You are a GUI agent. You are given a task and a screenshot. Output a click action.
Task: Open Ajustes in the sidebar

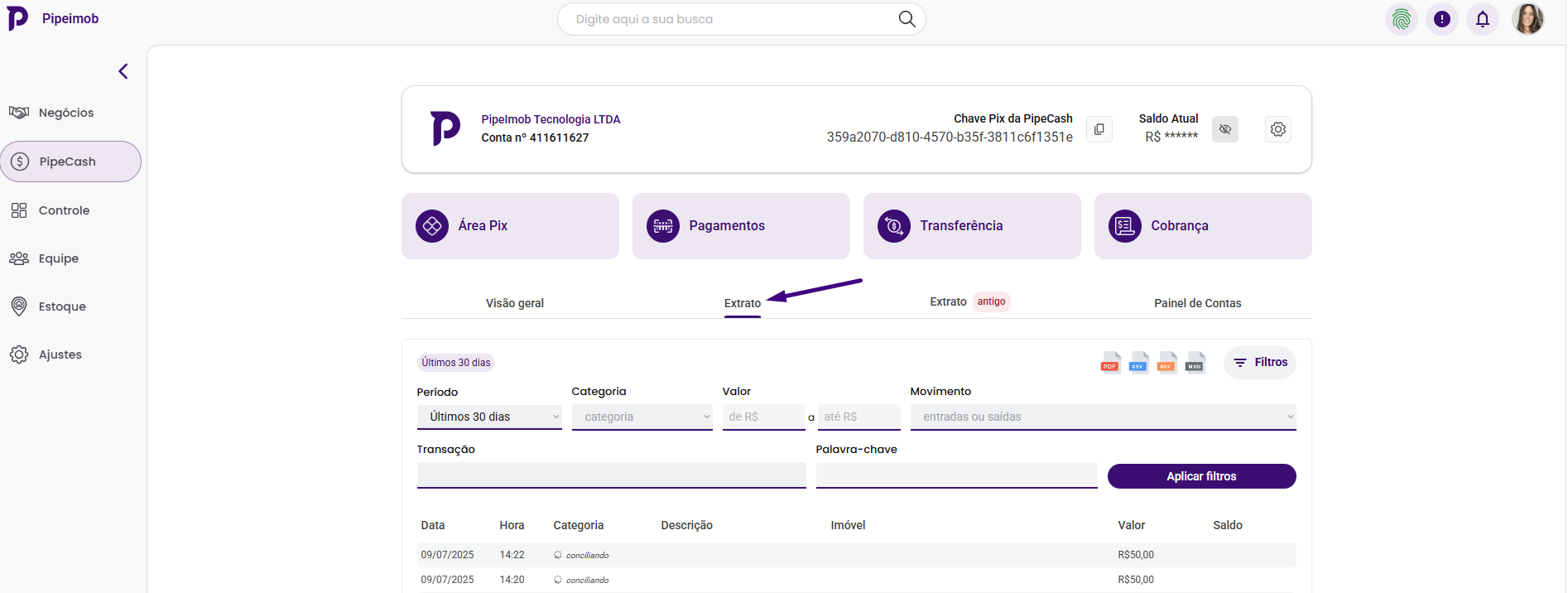click(46, 354)
